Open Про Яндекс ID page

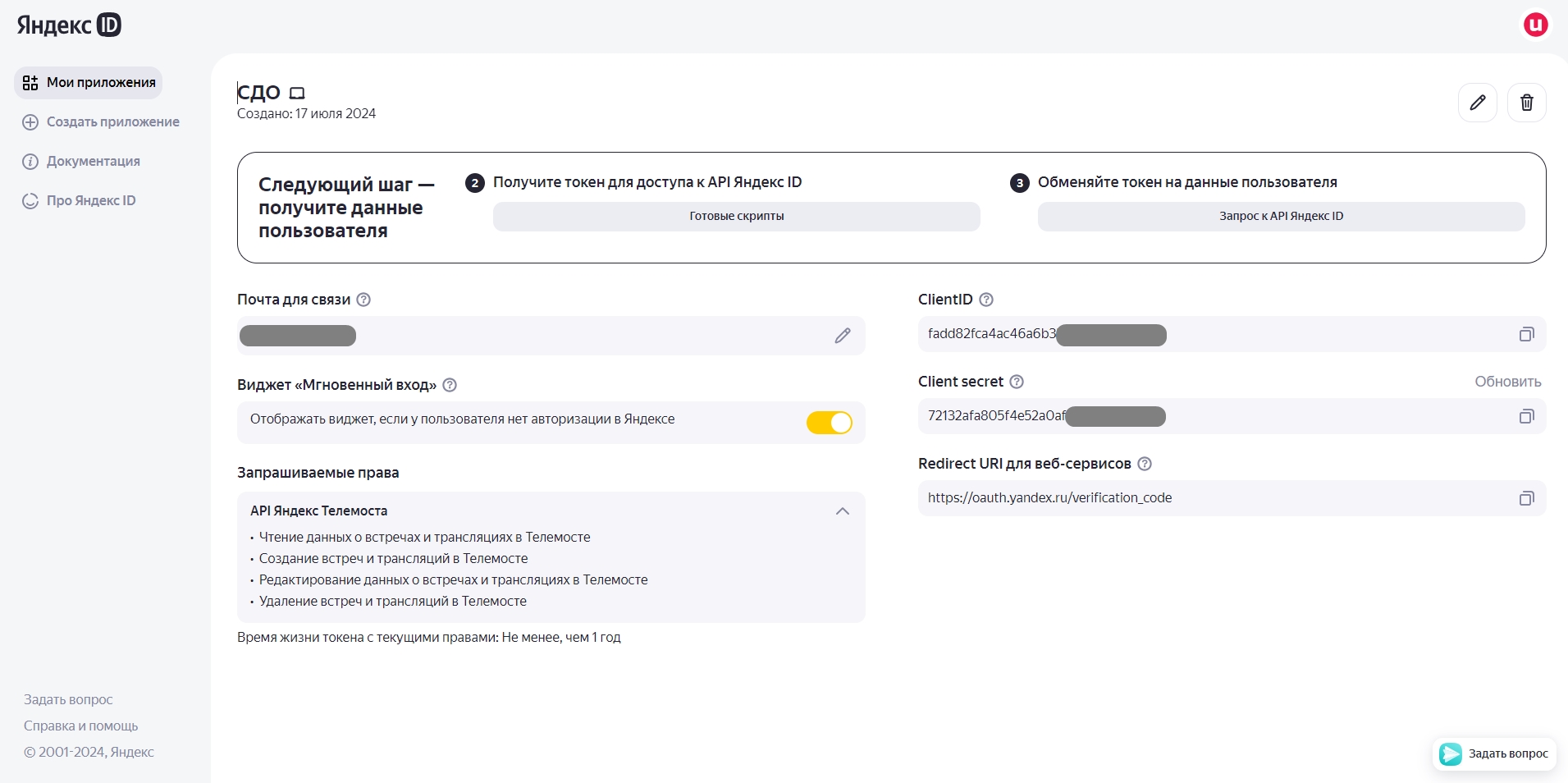(x=79, y=200)
